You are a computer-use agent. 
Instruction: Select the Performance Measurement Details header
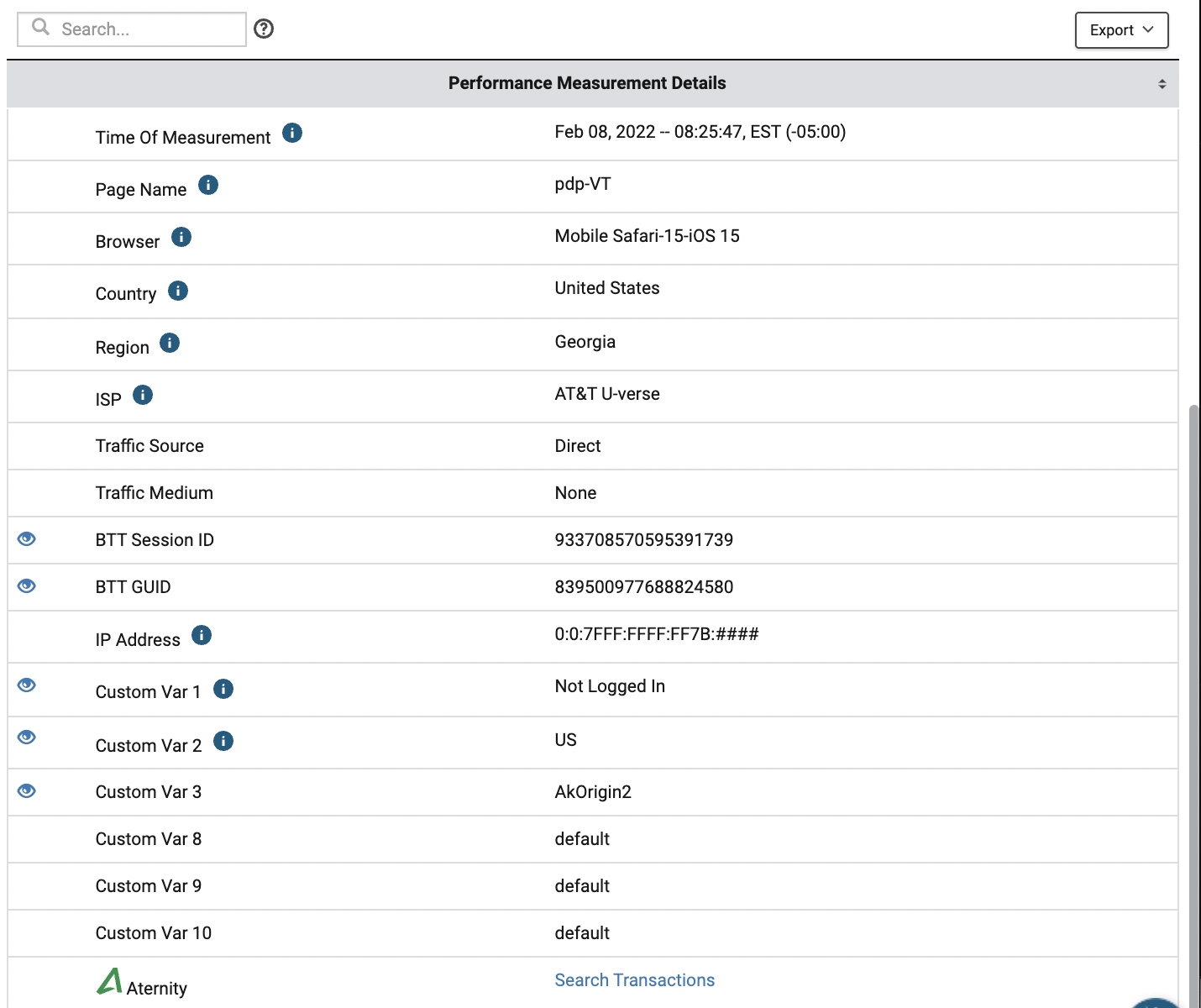click(x=586, y=83)
